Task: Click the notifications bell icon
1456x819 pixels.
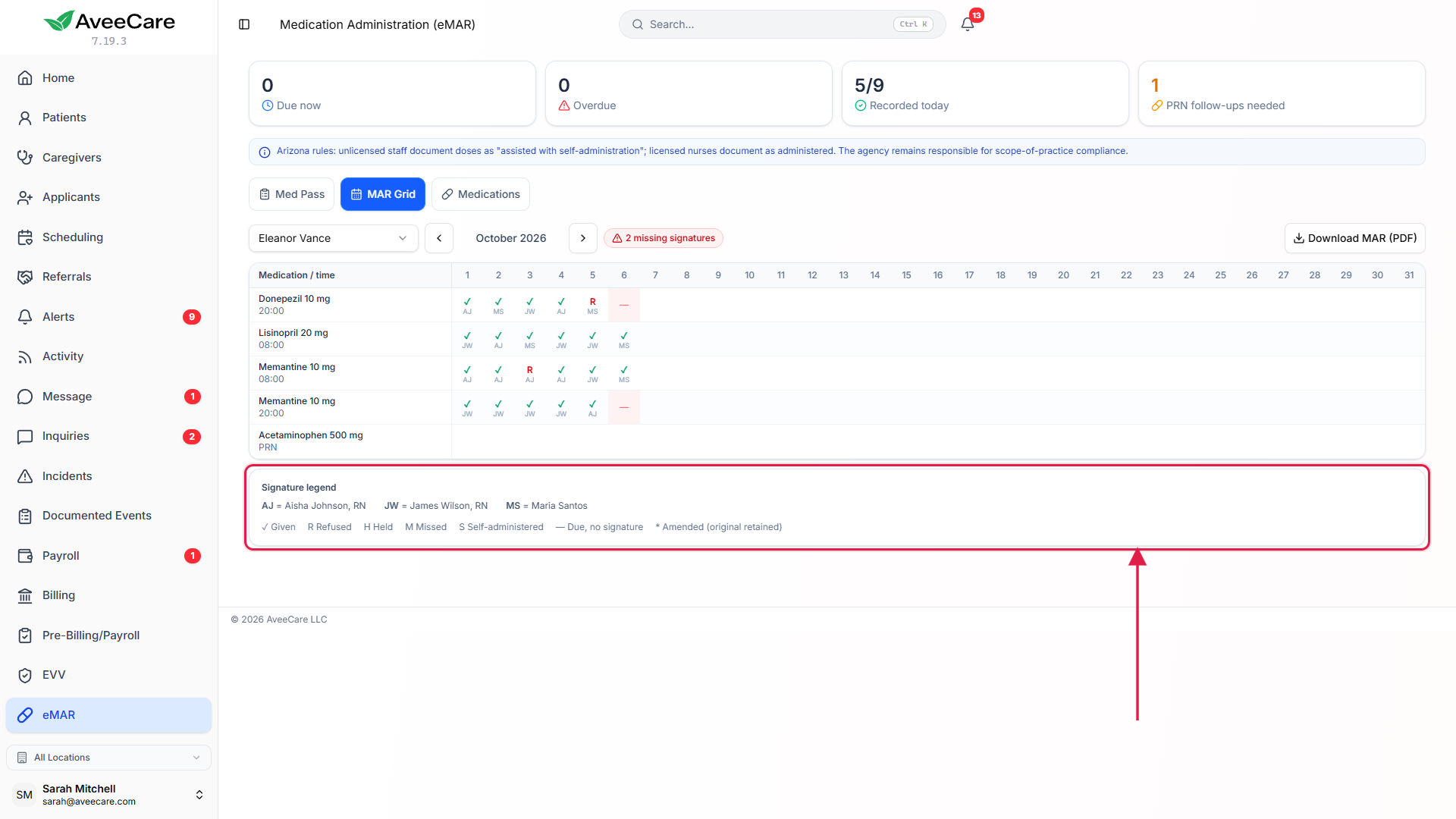Action: pyautogui.click(x=968, y=24)
